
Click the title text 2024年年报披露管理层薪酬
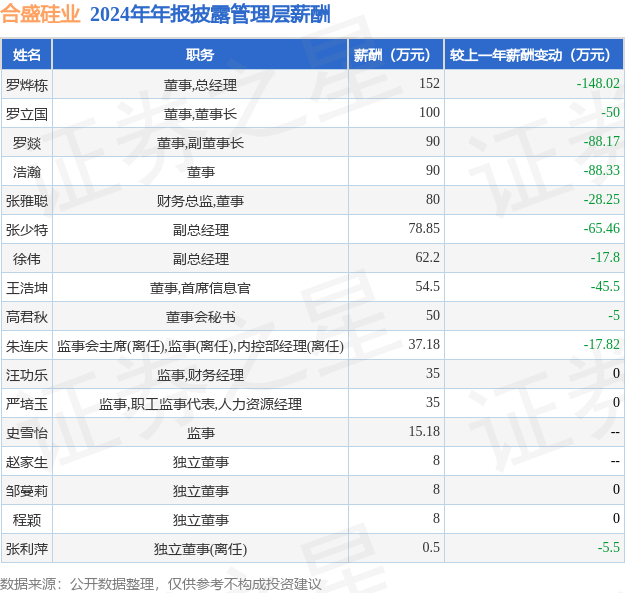tap(210, 15)
